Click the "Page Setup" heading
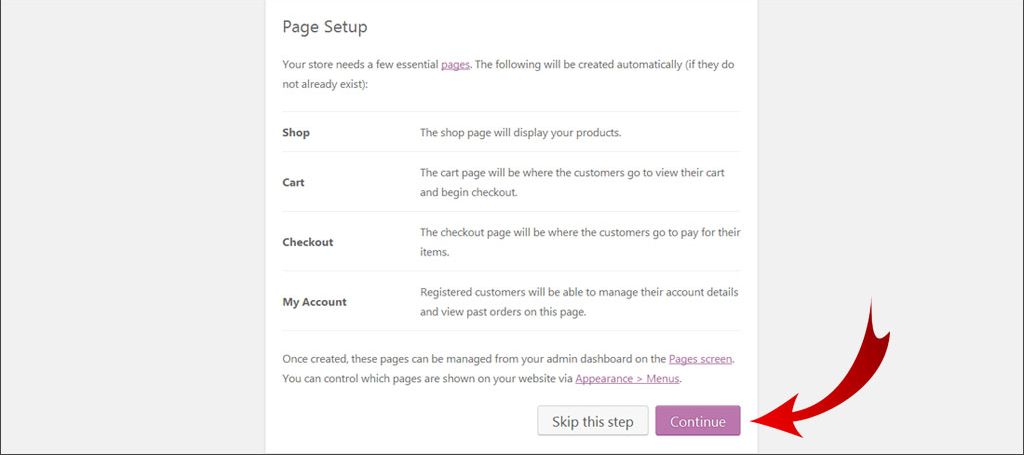Viewport: 1024px width, 455px height. coord(325,27)
